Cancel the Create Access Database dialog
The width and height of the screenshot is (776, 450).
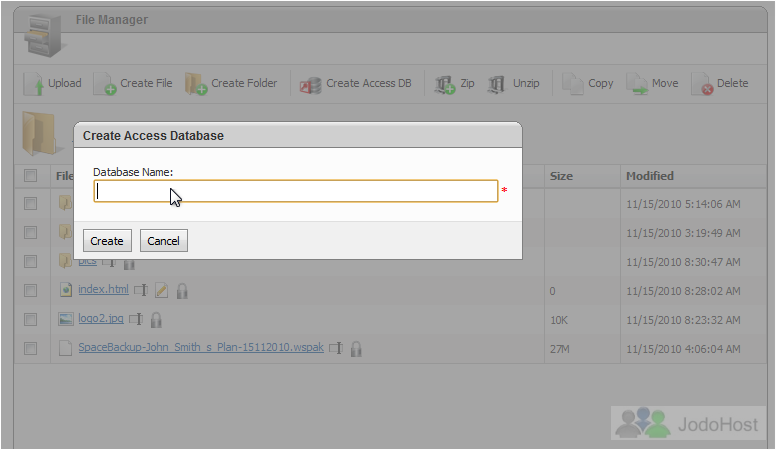pos(163,241)
